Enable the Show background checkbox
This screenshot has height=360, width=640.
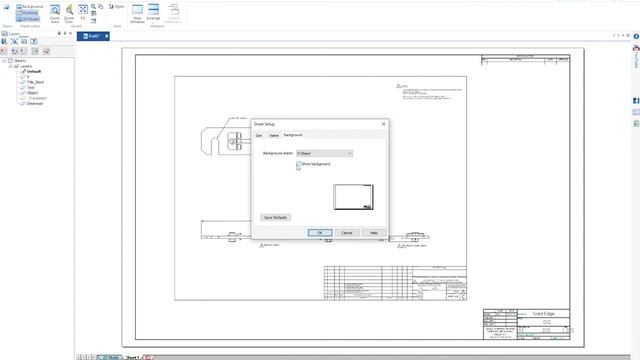pyautogui.click(x=299, y=164)
